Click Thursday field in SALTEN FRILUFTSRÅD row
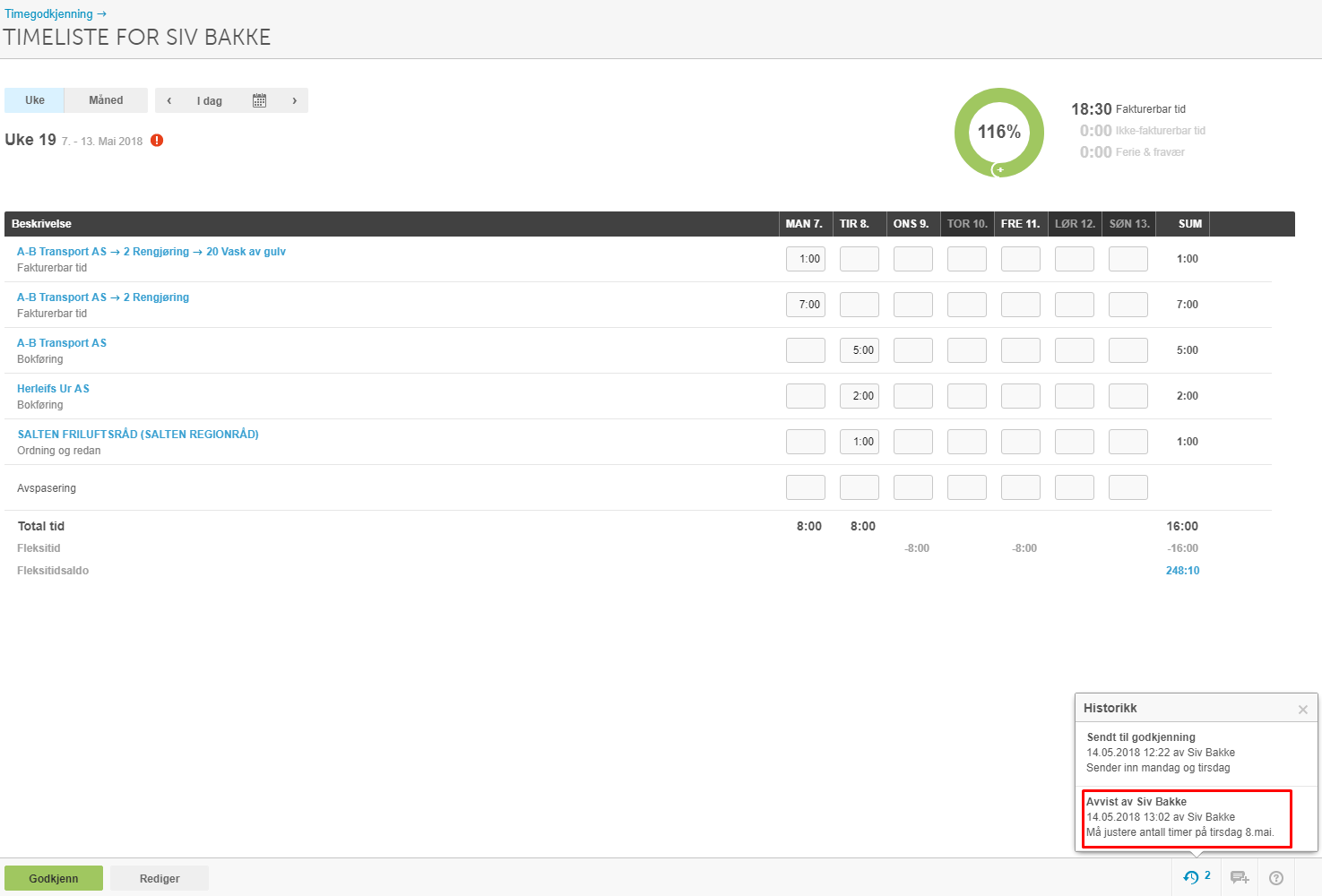1322x896 pixels. point(967,442)
